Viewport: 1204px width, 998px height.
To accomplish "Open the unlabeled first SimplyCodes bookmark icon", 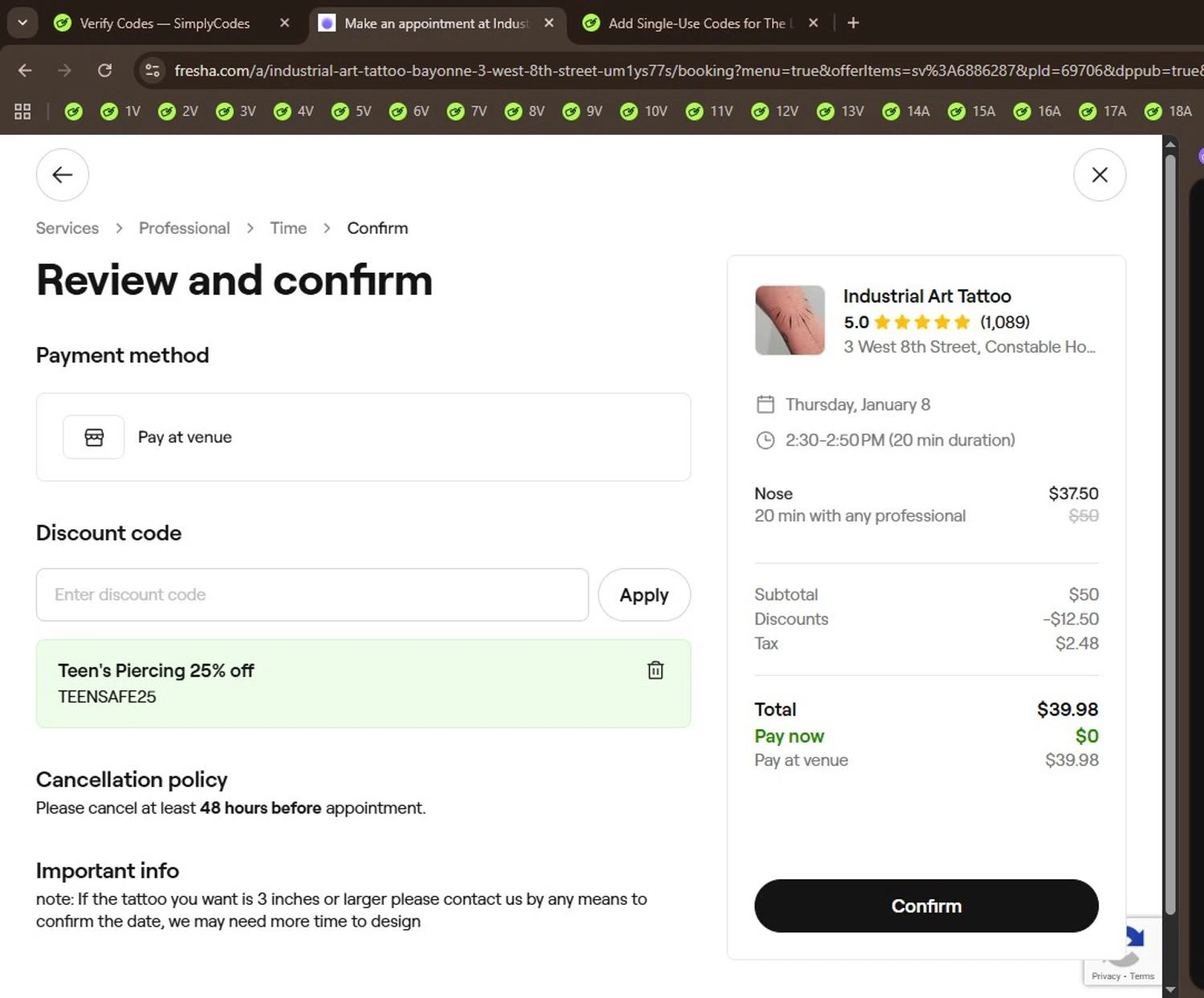I will point(73,112).
